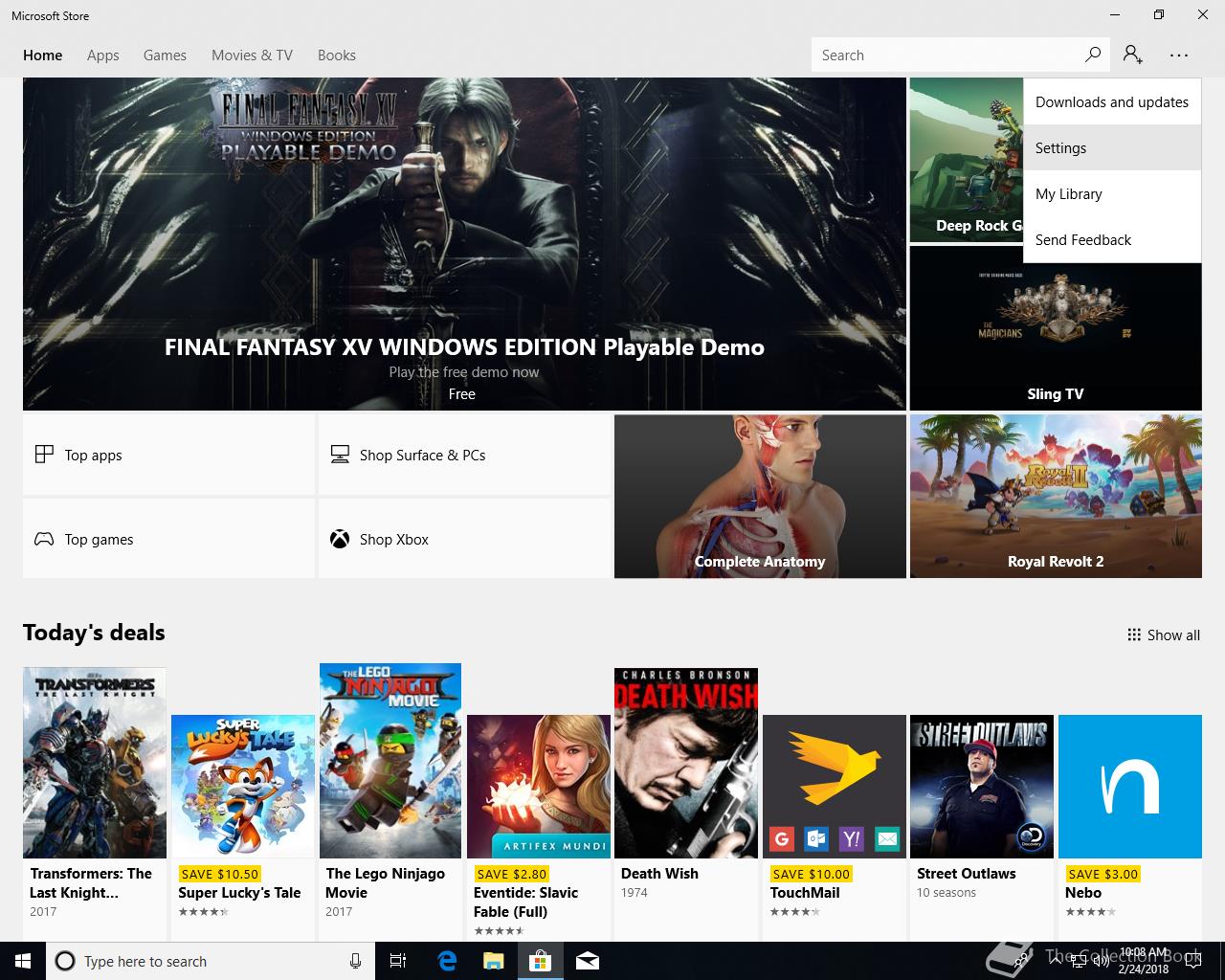Click the SAVE $10.50 badge
This screenshot has width=1225, height=980.
[x=220, y=874]
